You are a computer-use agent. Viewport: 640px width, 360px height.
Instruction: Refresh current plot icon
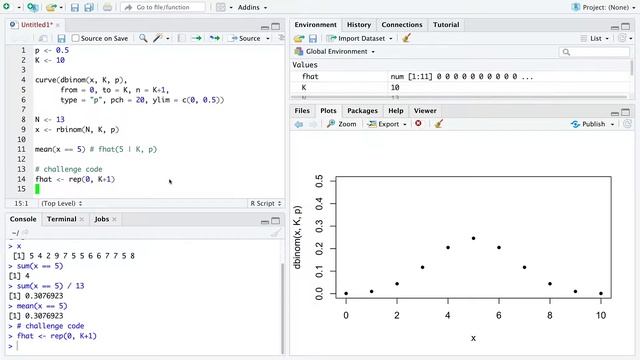[627, 124]
